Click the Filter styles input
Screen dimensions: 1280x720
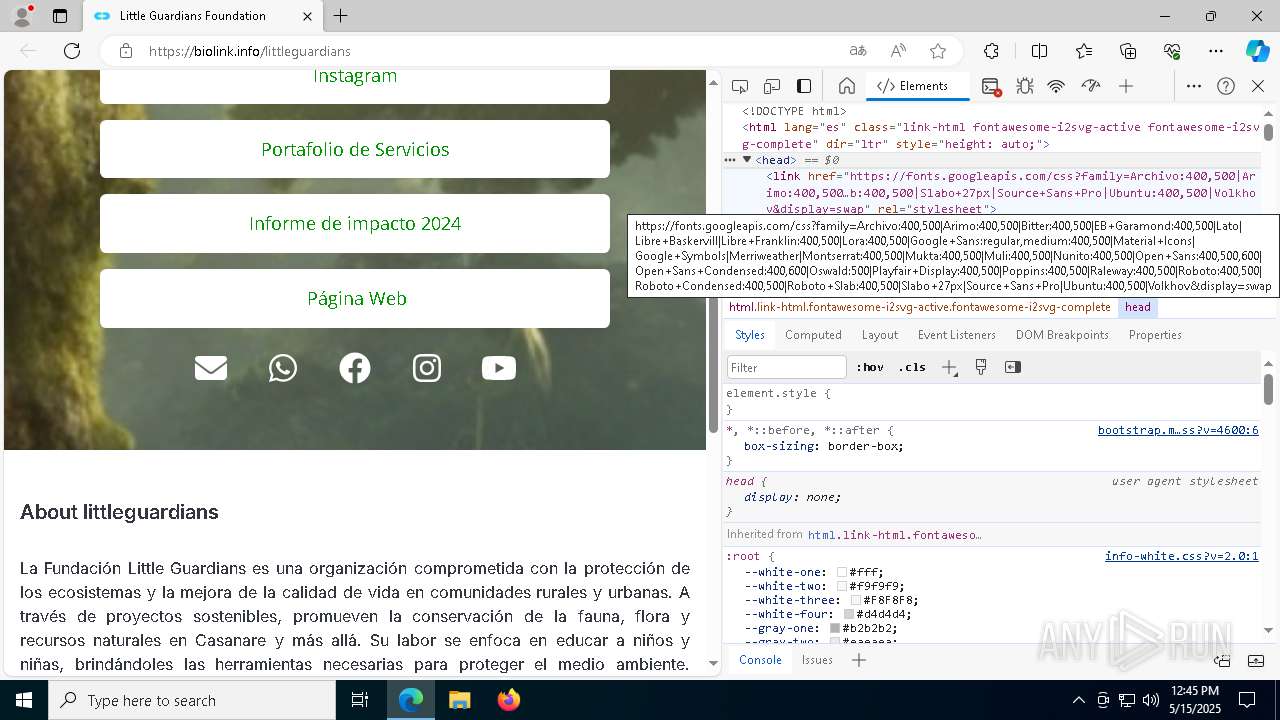pos(787,367)
